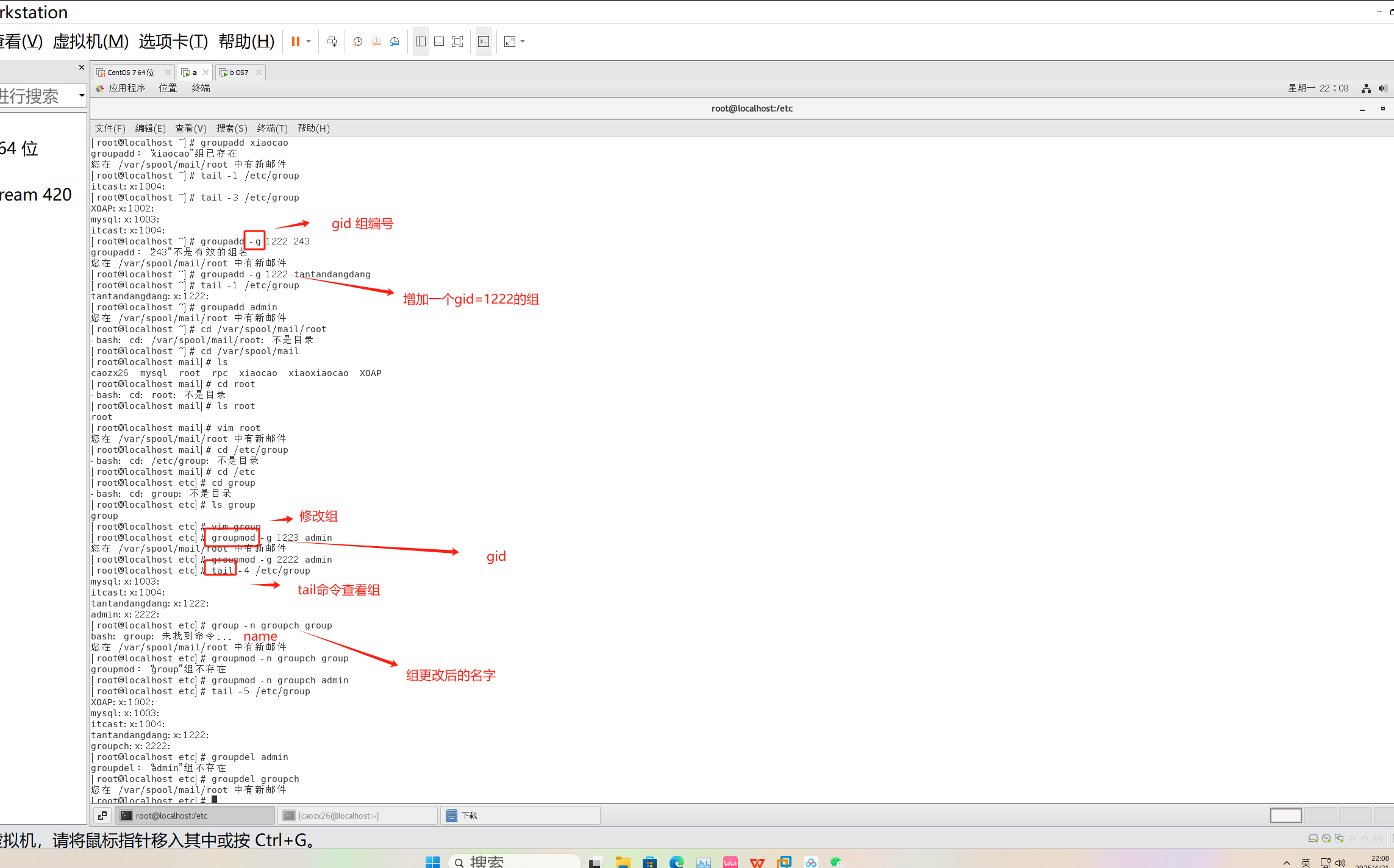
Task: Enter full screen mode icon
Action: (x=457, y=41)
